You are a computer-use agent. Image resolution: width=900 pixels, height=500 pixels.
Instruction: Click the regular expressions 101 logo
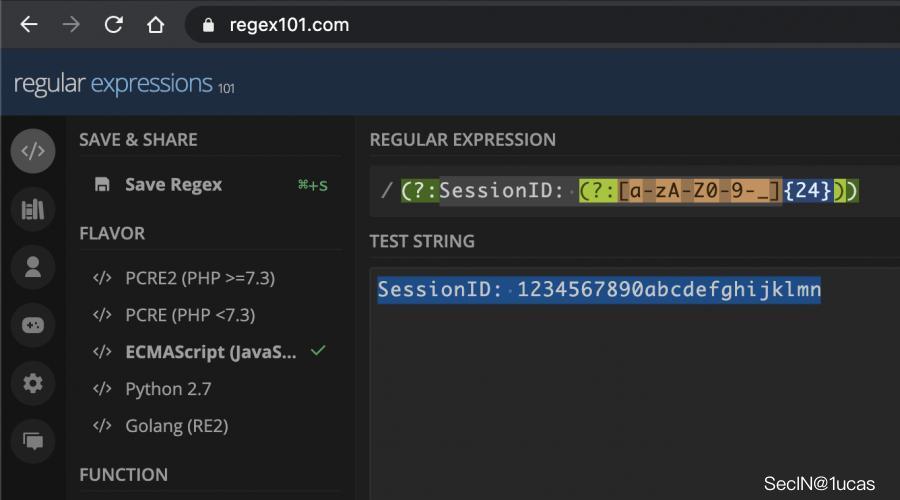click(x=123, y=84)
